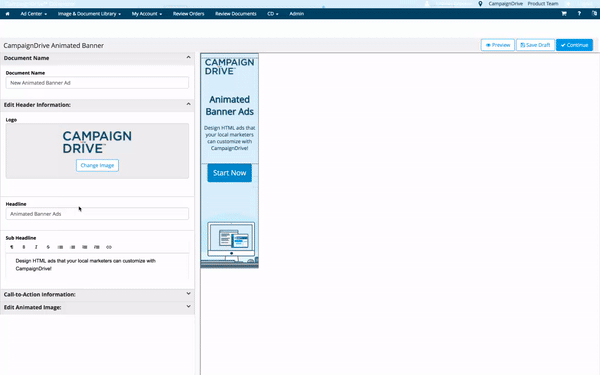Open the Ad Center menu
The width and height of the screenshot is (600, 375).
34,14
